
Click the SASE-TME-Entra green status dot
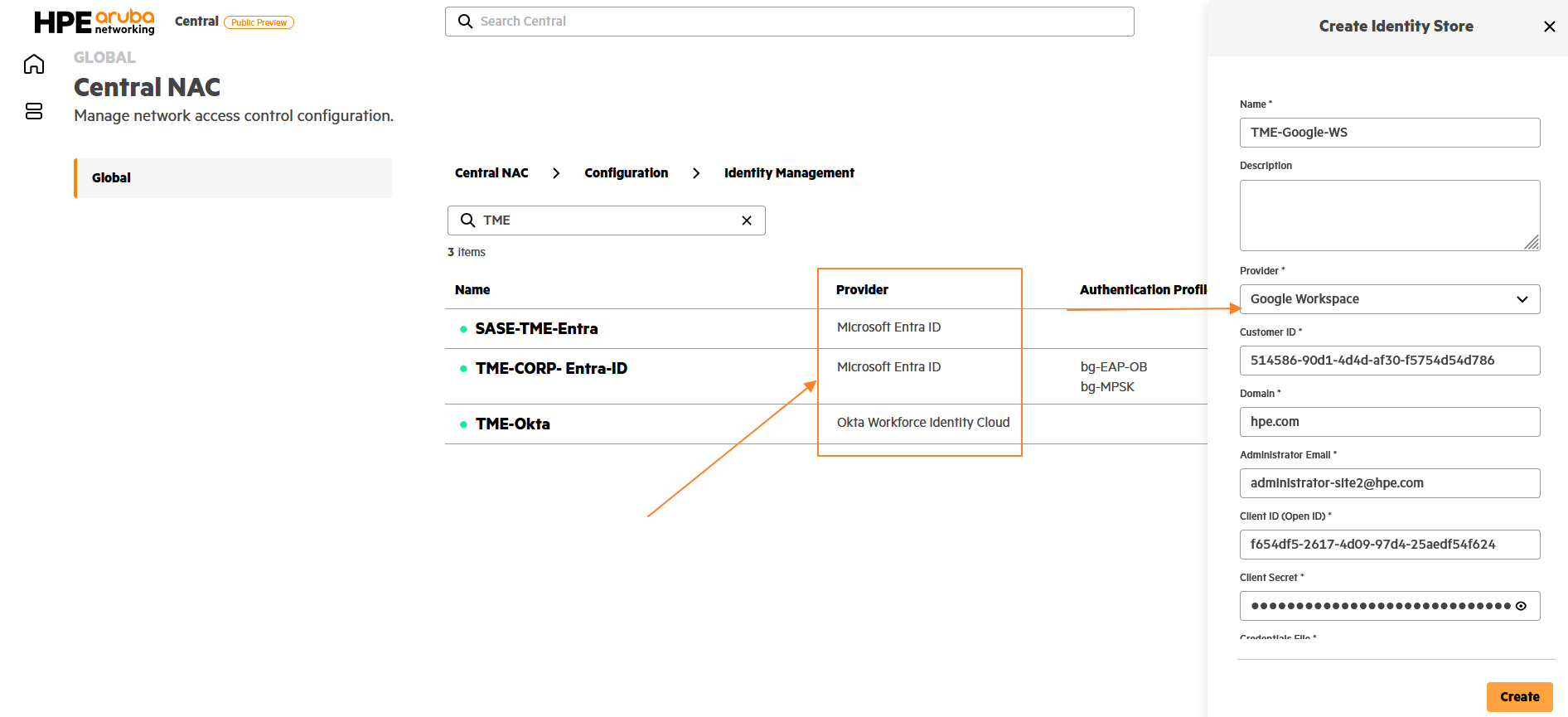(463, 329)
